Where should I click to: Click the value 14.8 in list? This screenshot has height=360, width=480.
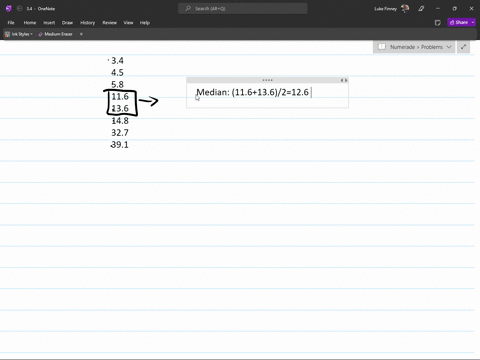tap(120, 121)
